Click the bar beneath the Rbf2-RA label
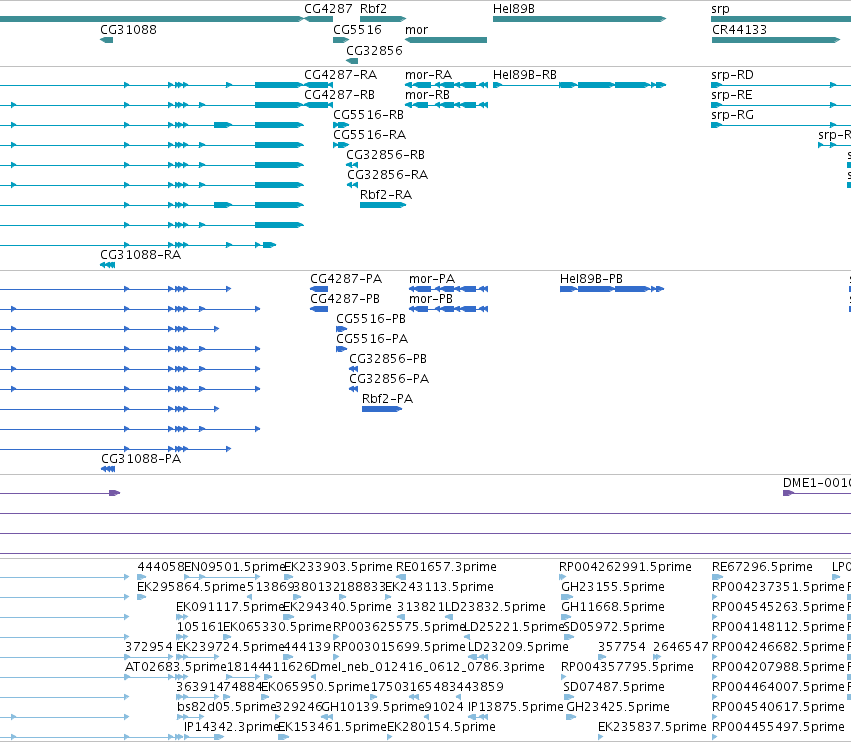Image resolution: width=851 pixels, height=742 pixels. coord(383,205)
